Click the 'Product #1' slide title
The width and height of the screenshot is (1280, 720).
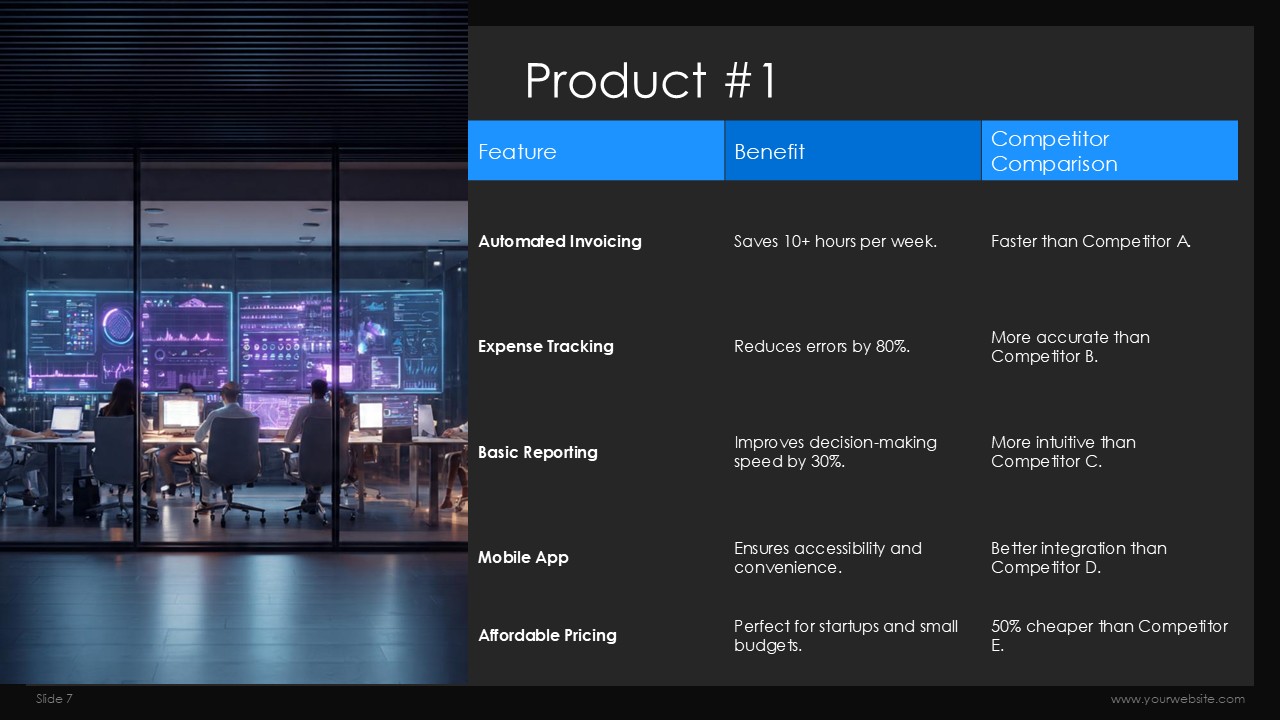tap(650, 81)
